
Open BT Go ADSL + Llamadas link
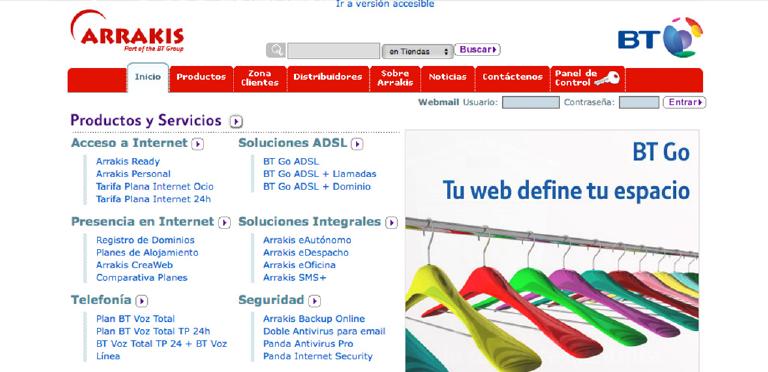320,174
